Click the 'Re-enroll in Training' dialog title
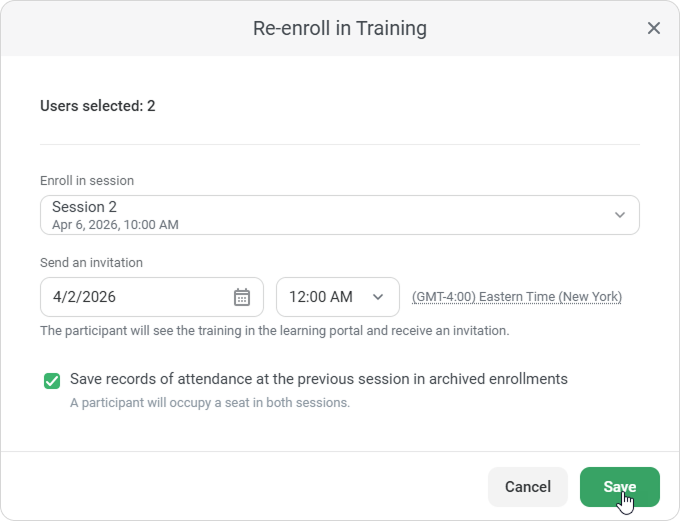The height and width of the screenshot is (521, 680). (x=340, y=28)
